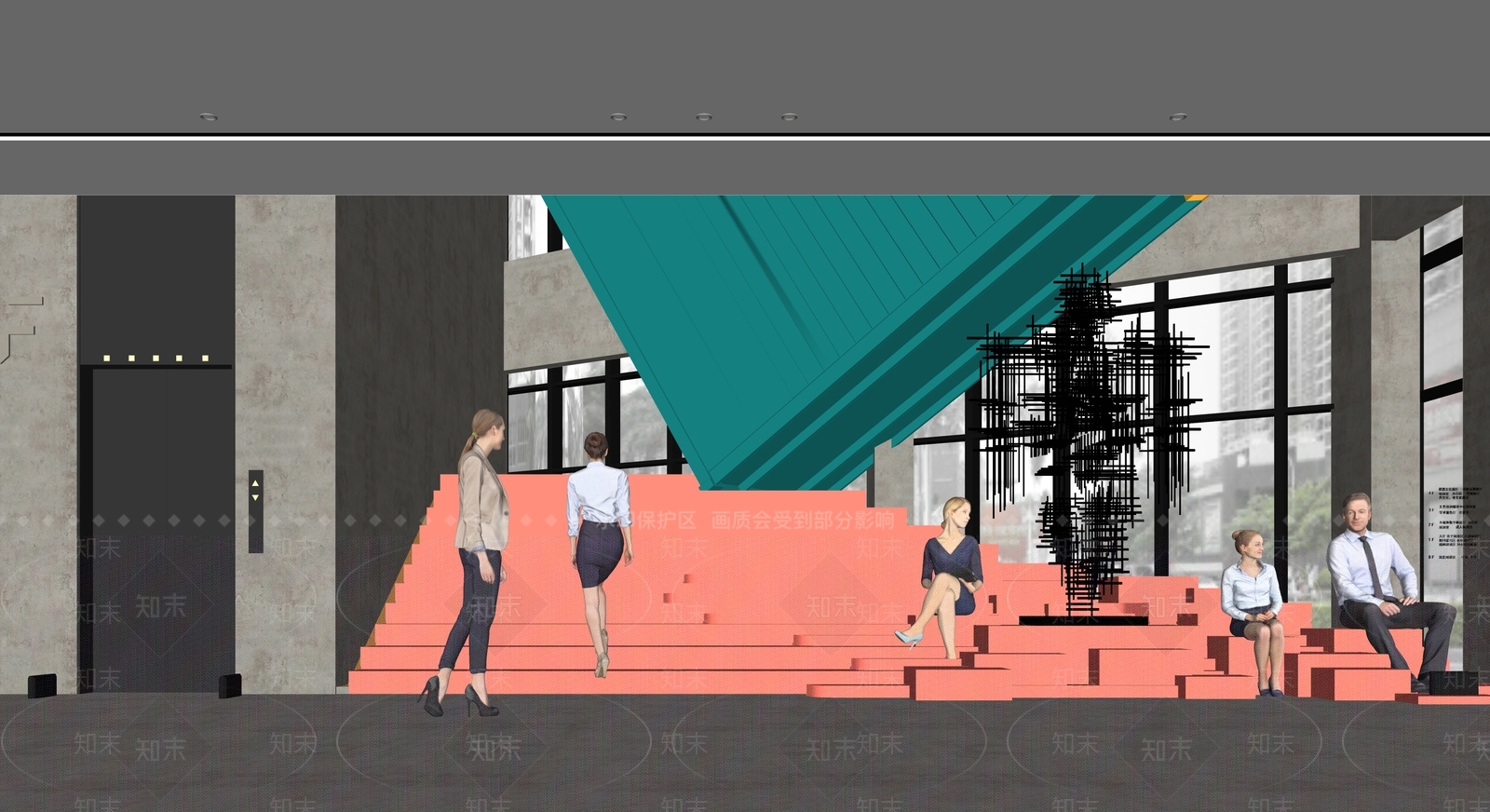Select the small text signage on right wall
Viewport: 1490px width, 812px height.
point(1456,522)
